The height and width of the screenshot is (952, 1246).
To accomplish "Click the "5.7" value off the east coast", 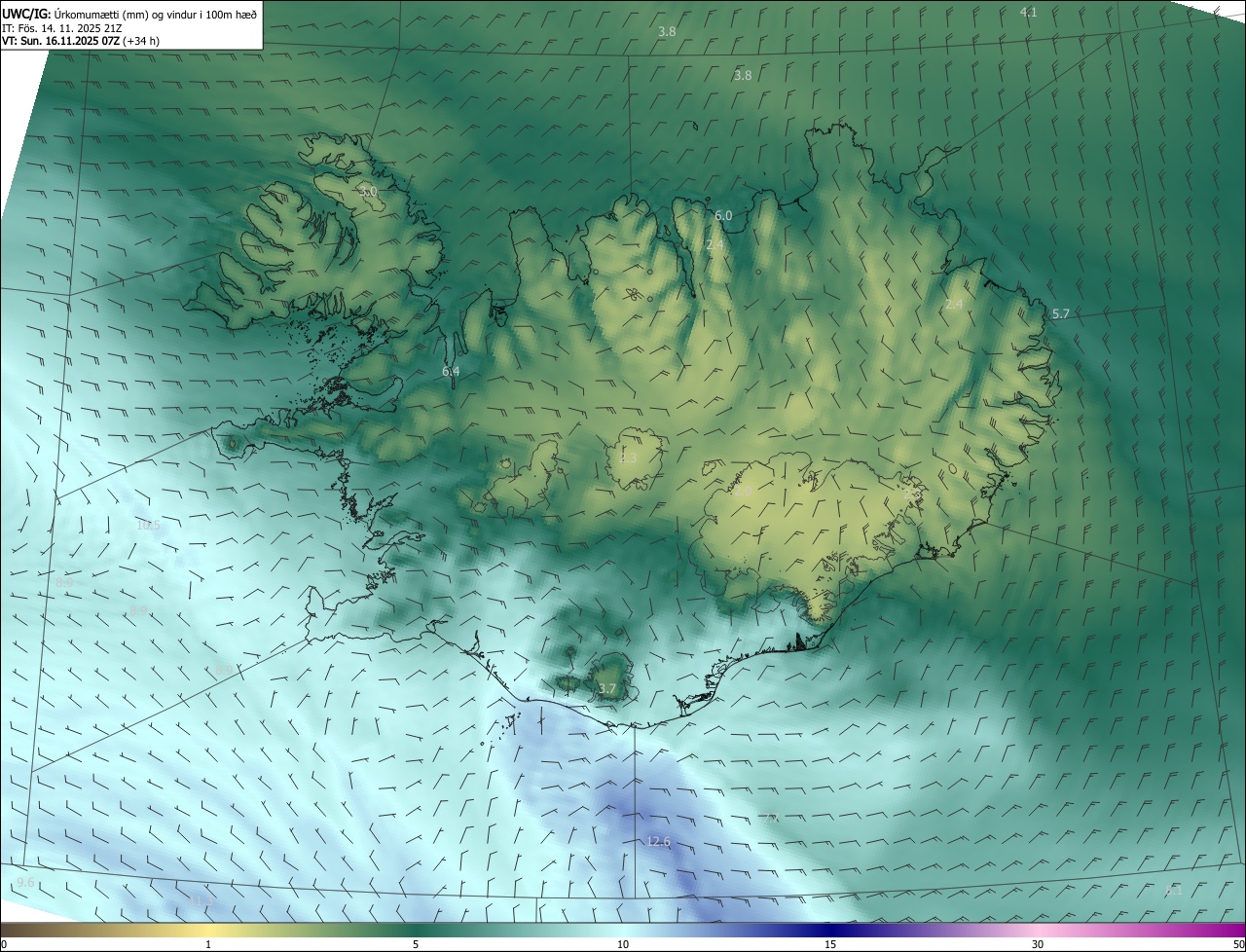I will click(1061, 313).
